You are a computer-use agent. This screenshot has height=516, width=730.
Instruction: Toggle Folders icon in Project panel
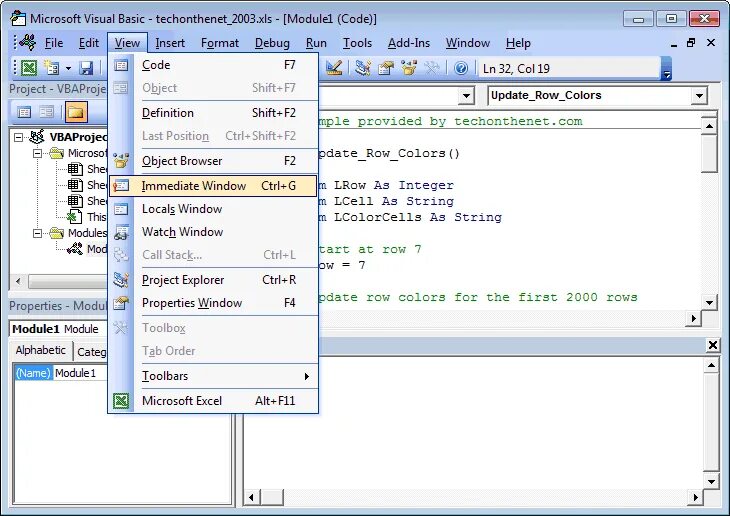click(76, 112)
